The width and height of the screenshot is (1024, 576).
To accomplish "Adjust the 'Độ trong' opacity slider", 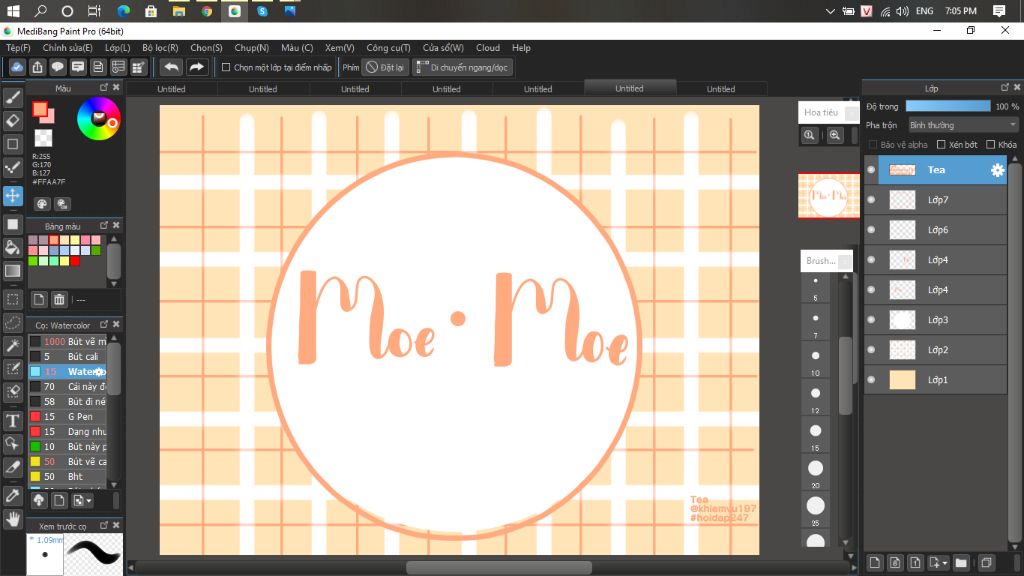I will click(947, 106).
